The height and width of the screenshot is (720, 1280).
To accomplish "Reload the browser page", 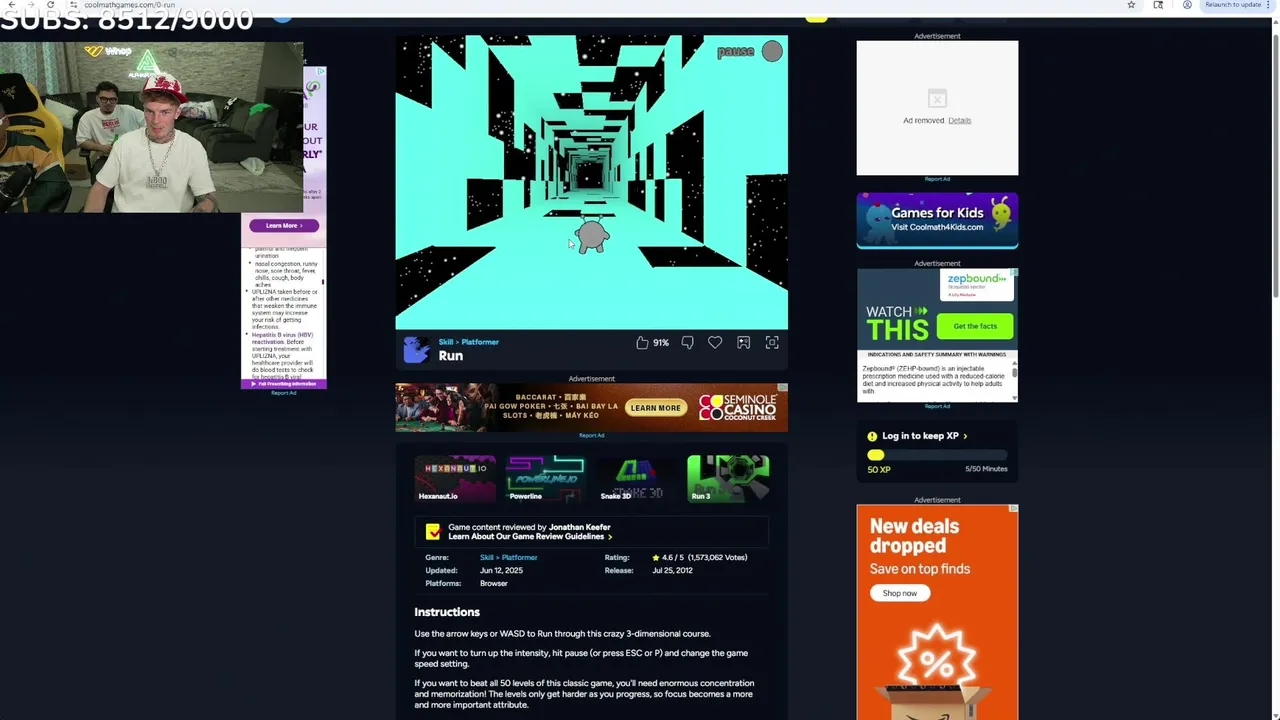I will [x=50, y=5].
